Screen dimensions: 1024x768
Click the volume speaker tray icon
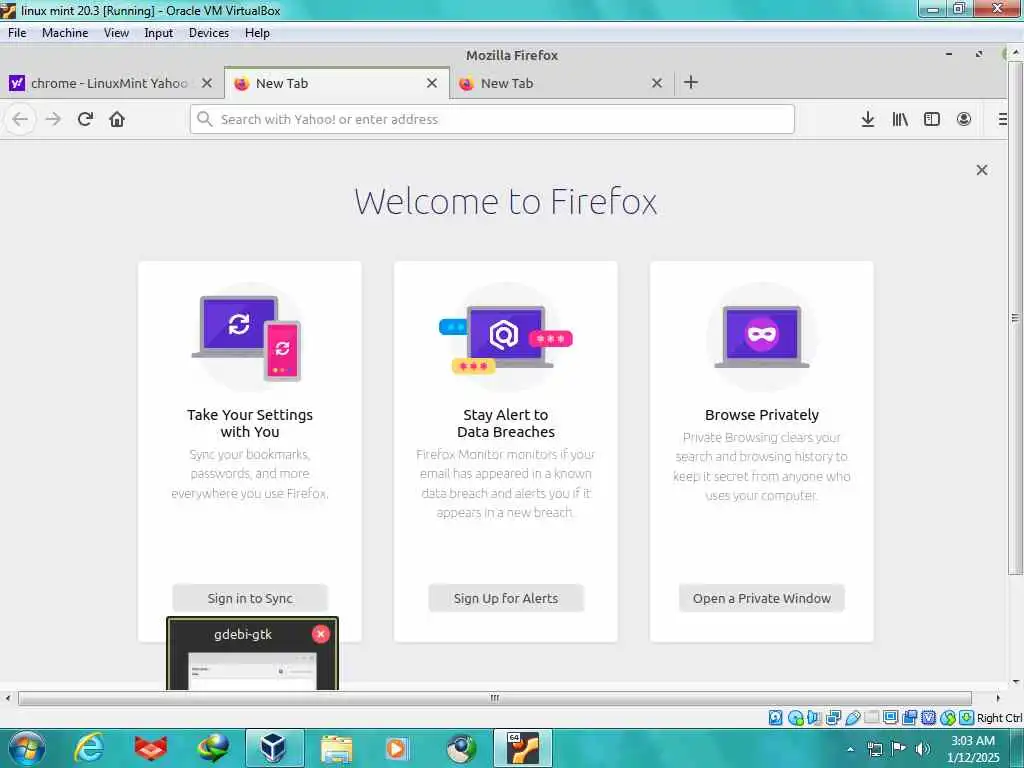tap(923, 749)
